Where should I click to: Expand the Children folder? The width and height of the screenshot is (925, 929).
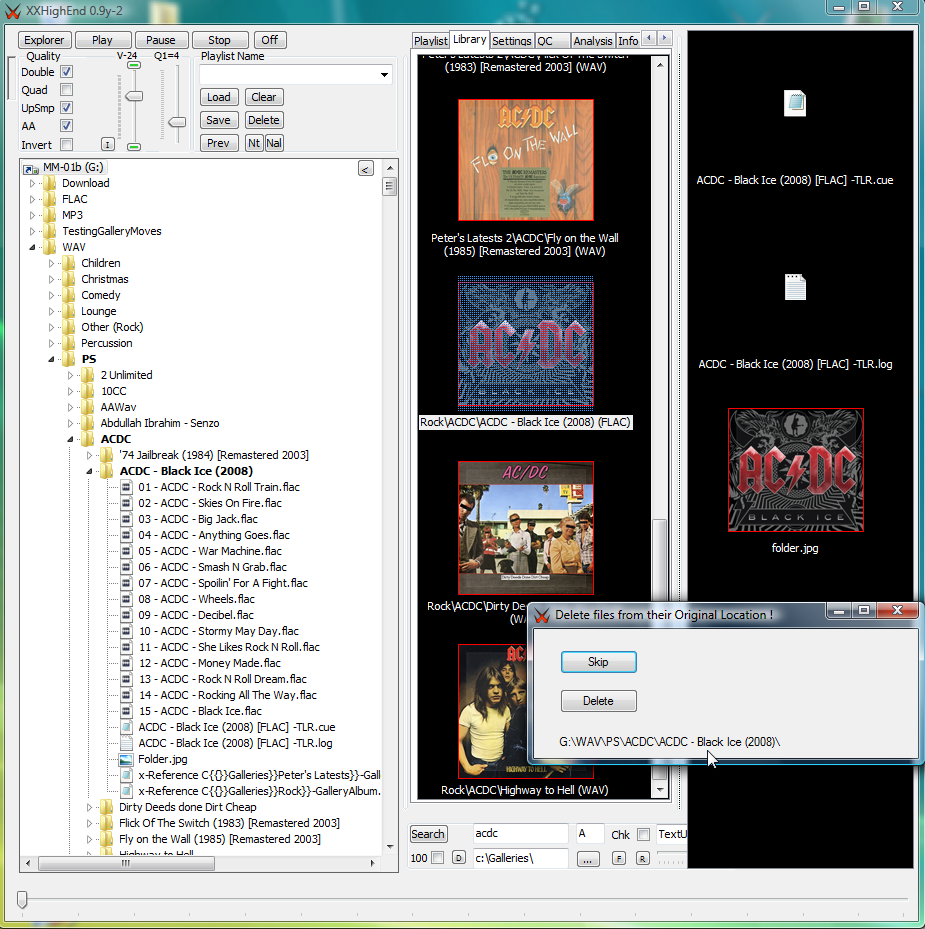(52, 263)
